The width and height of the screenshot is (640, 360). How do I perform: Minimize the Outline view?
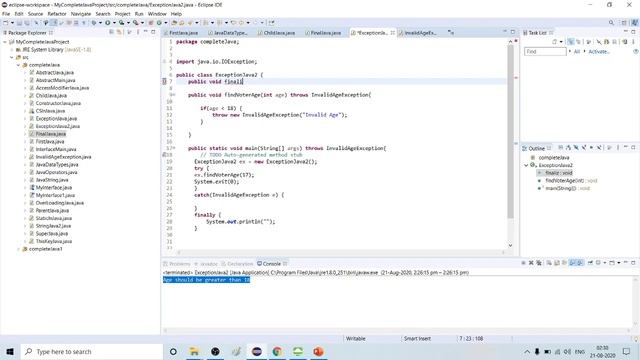click(x=626, y=147)
